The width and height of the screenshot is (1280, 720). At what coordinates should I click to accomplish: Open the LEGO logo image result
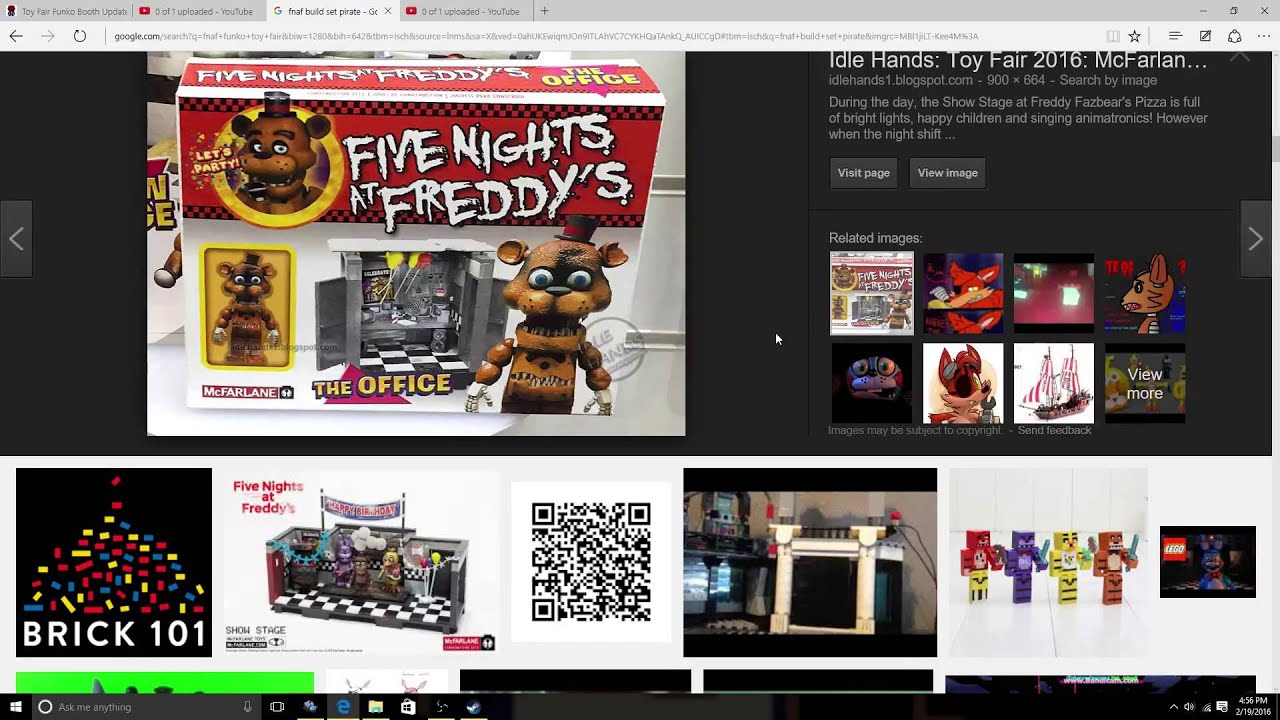1208,562
